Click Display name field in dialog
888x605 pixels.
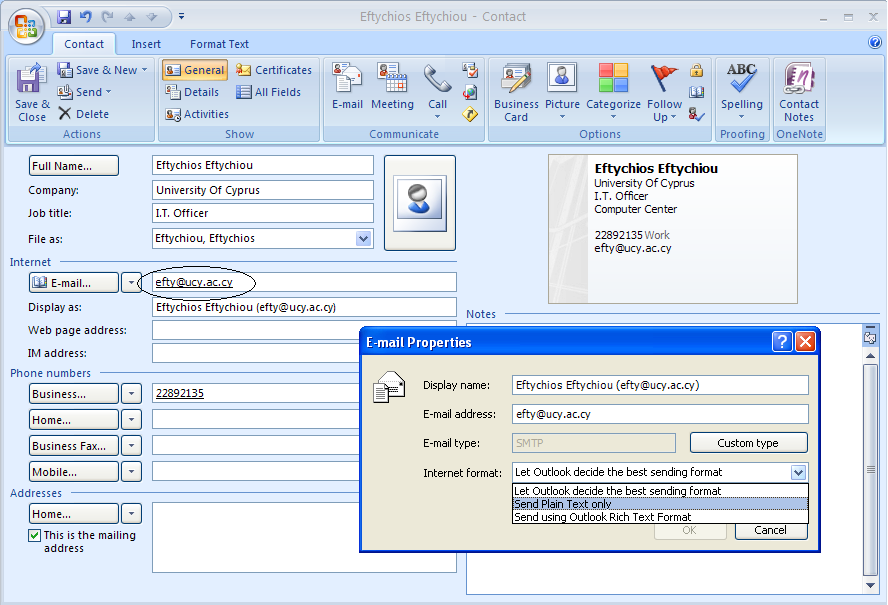point(660,385)
